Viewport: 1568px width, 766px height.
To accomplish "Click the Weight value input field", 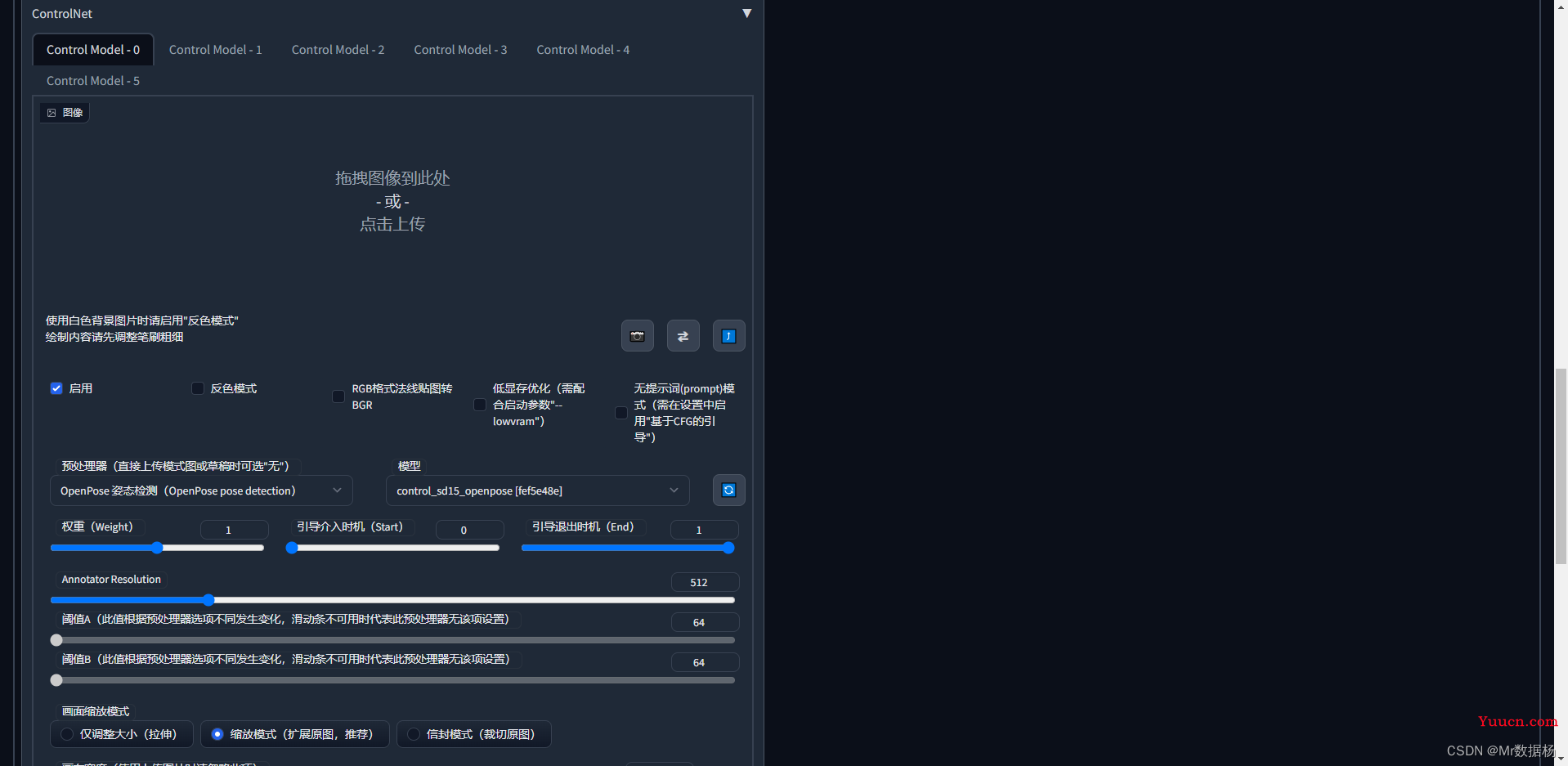I will pyautogui.click(x=234, y=530).
